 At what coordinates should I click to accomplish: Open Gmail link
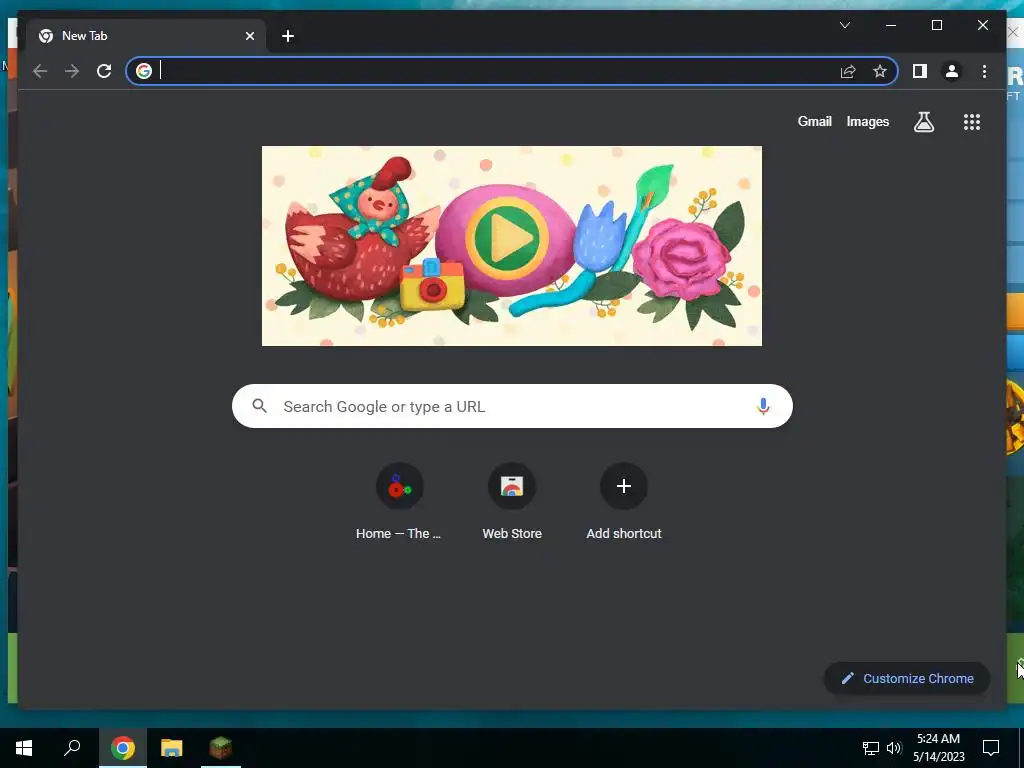pos(814,121)
